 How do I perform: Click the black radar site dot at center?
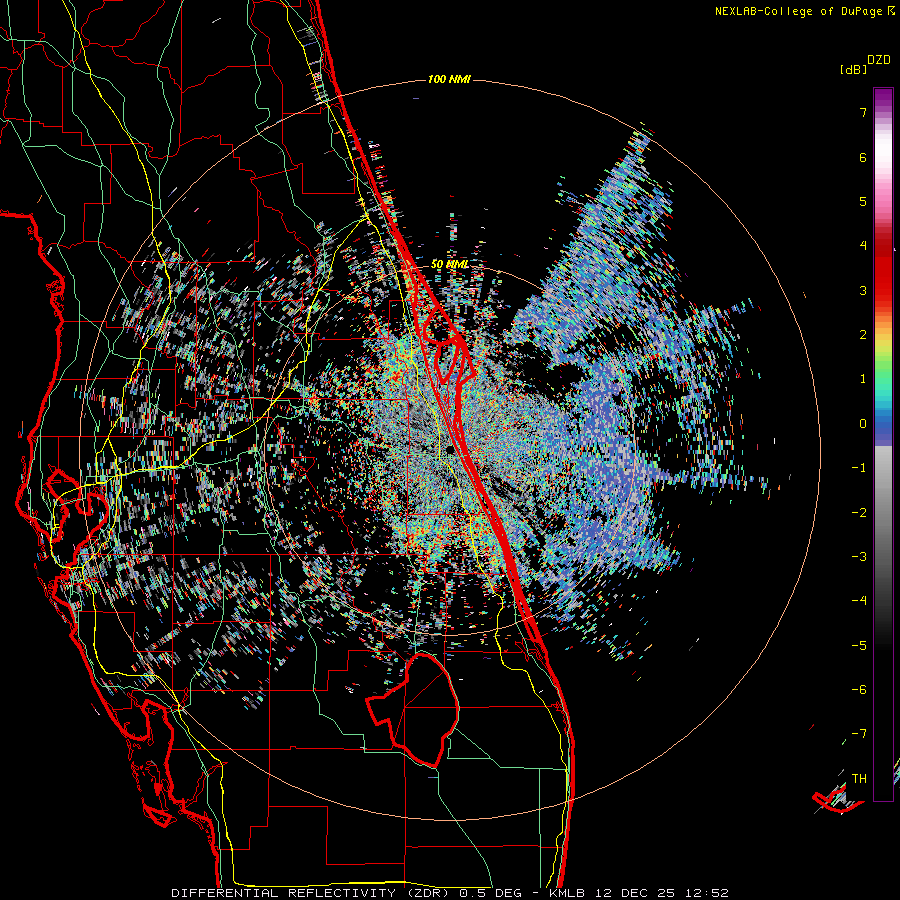tap(450, 449)
